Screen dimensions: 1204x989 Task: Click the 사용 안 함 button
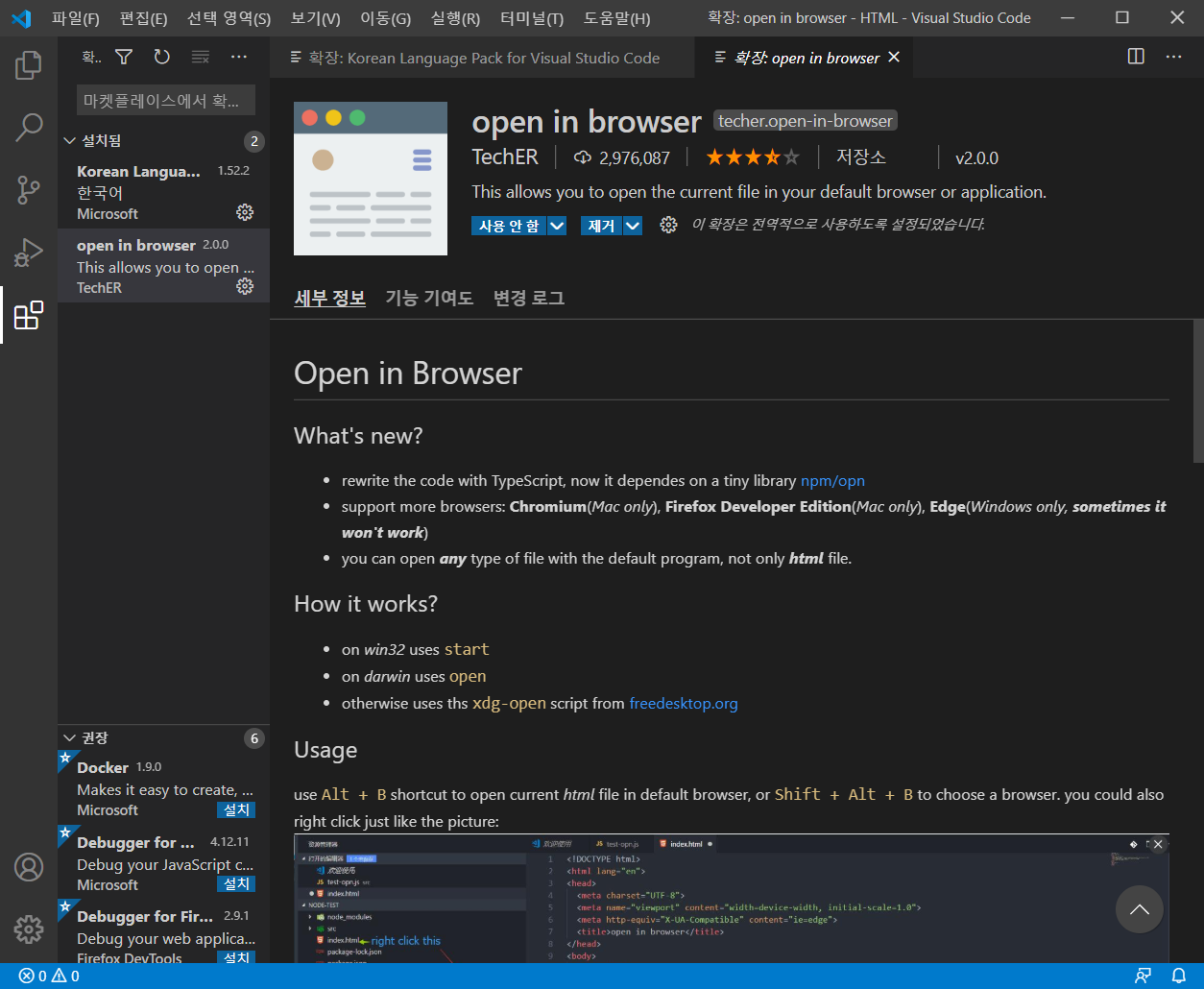(x=509, y=226)
